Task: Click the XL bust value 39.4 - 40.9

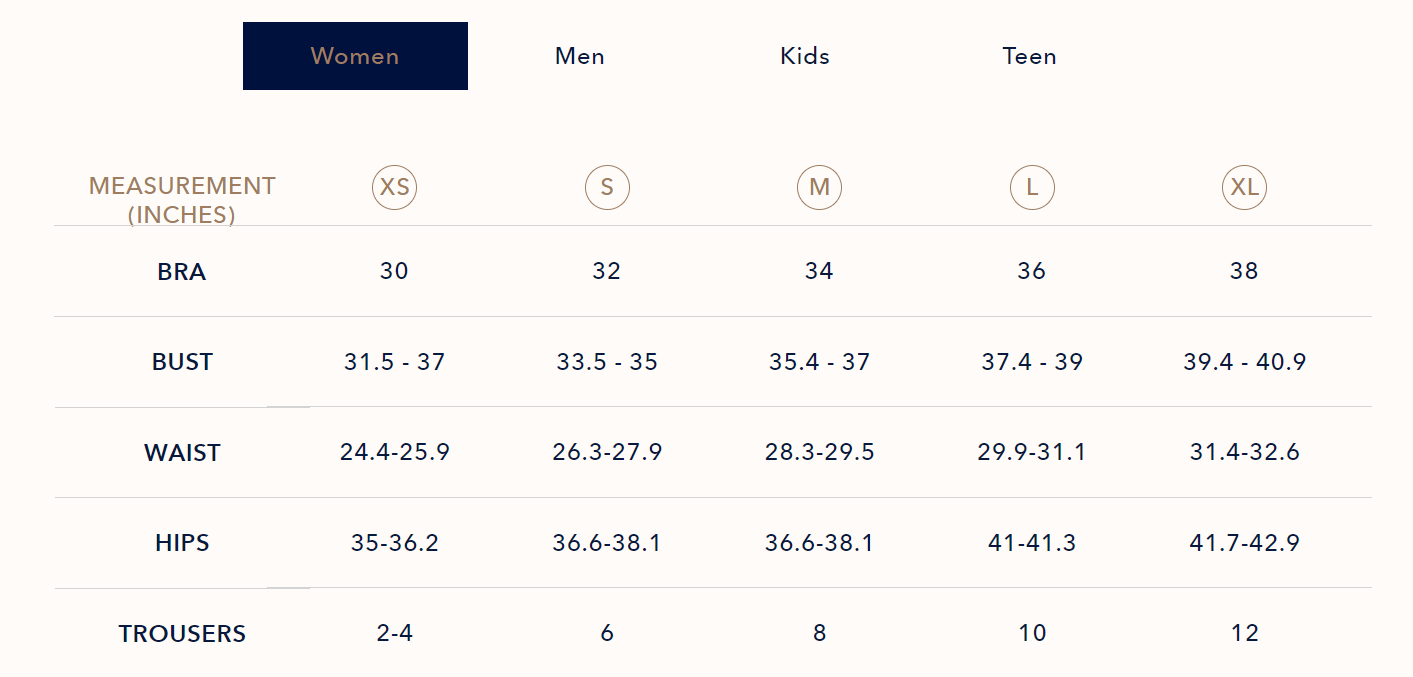Action: tap(1244, 362)
